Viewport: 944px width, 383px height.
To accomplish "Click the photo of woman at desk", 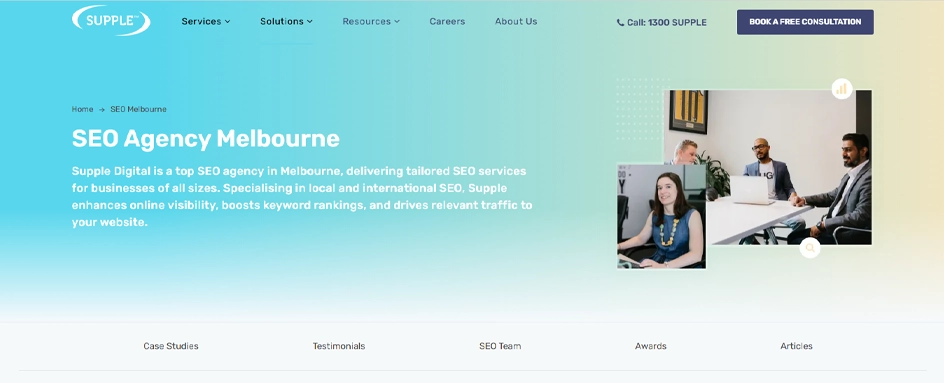I will [662, 216].
